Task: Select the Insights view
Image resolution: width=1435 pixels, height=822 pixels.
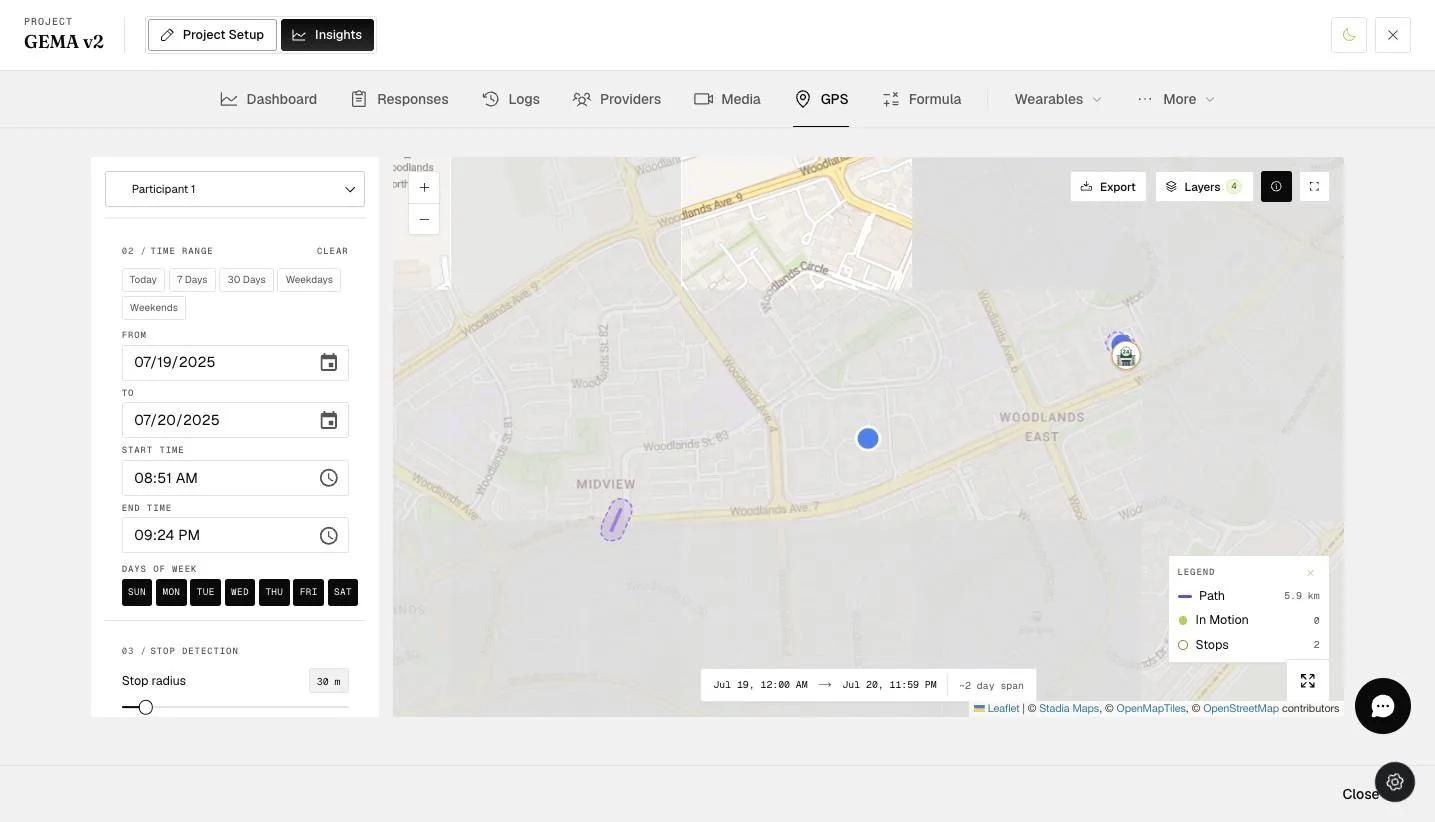Action: tap(327, 35)
